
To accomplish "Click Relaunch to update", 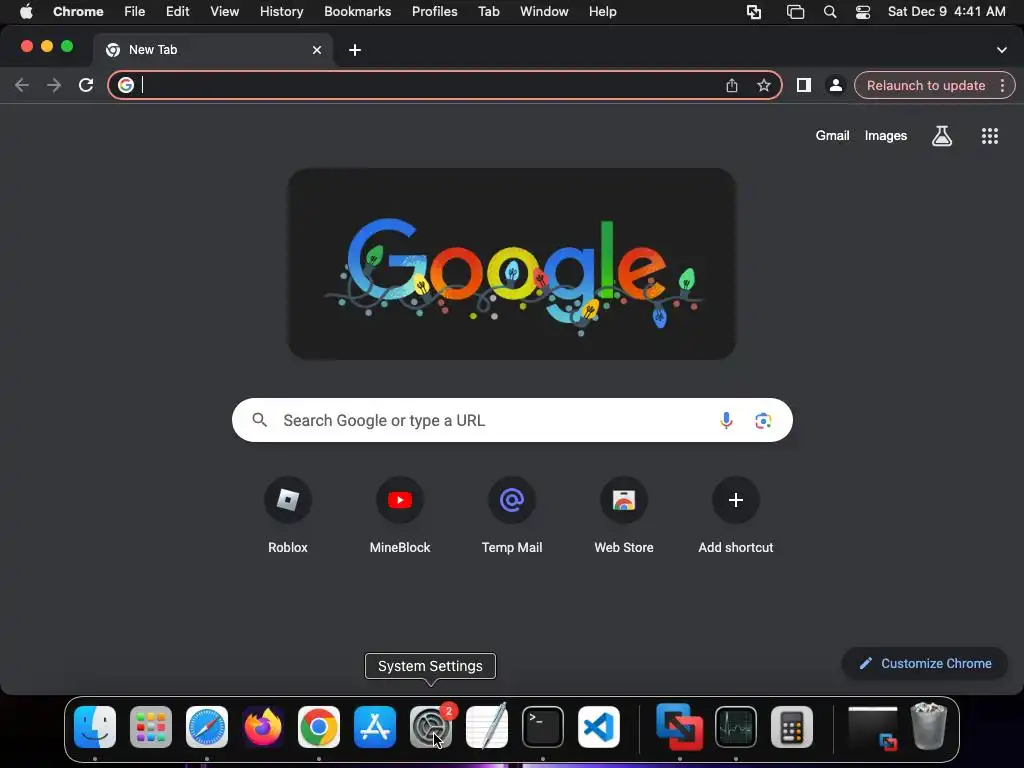I will click(925, 86).
